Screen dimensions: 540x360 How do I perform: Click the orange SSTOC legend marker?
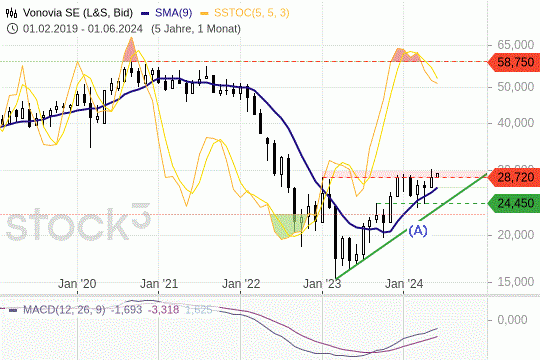(x=205, y=14)
